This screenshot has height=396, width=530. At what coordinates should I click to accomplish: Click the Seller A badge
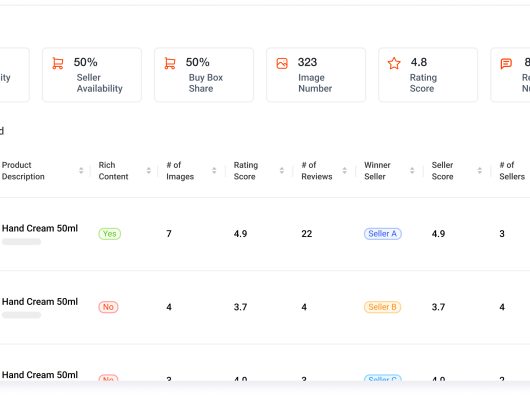pyautogui.click(x=383, y=234)
